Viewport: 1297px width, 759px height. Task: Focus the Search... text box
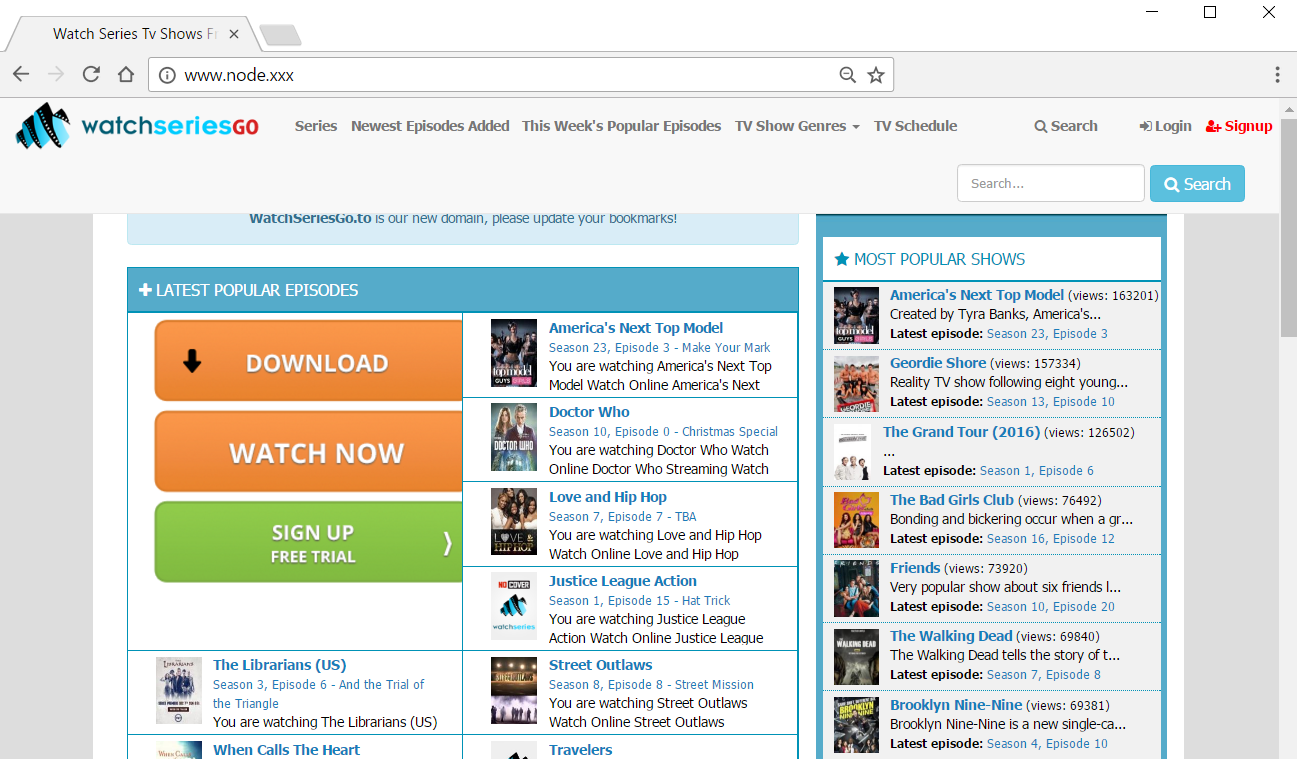pos(1050,183)
